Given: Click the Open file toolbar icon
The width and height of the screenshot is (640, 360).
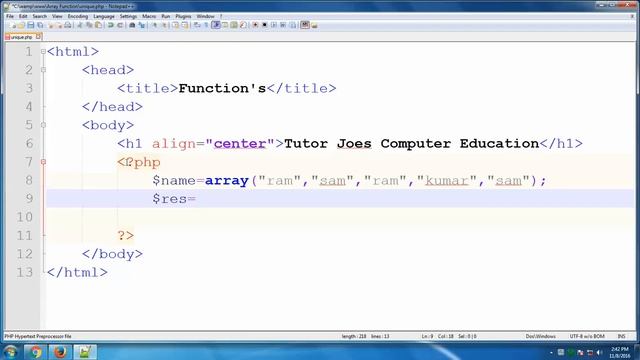Looking at the screenshot, I should pos(21,25).
